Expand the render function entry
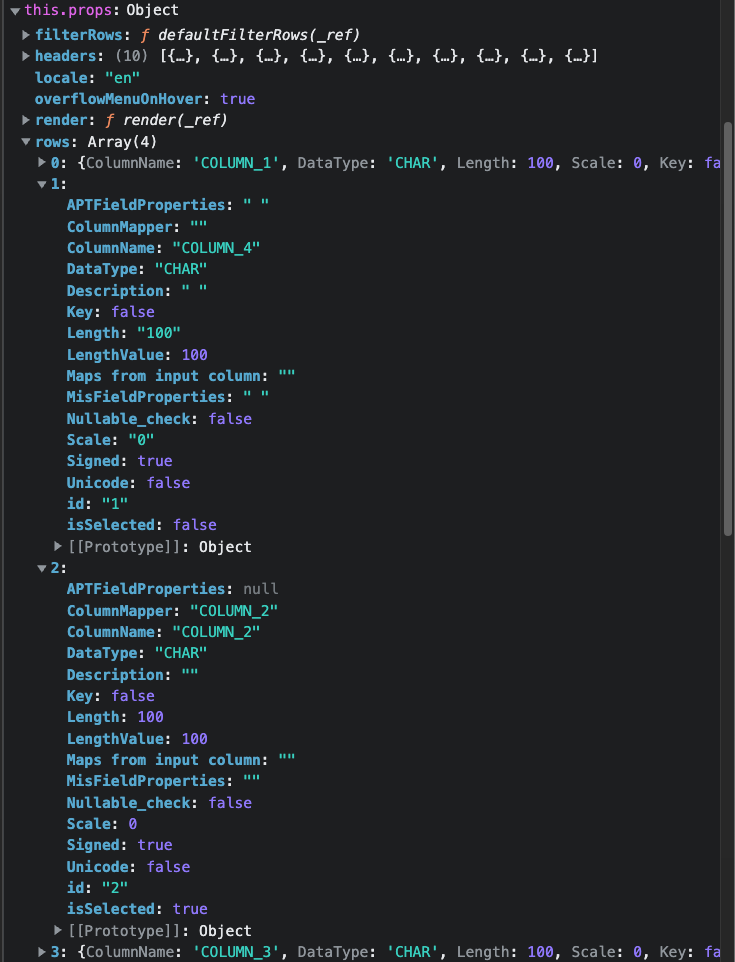This screenshot has width=735, height=962. [26, 120]
